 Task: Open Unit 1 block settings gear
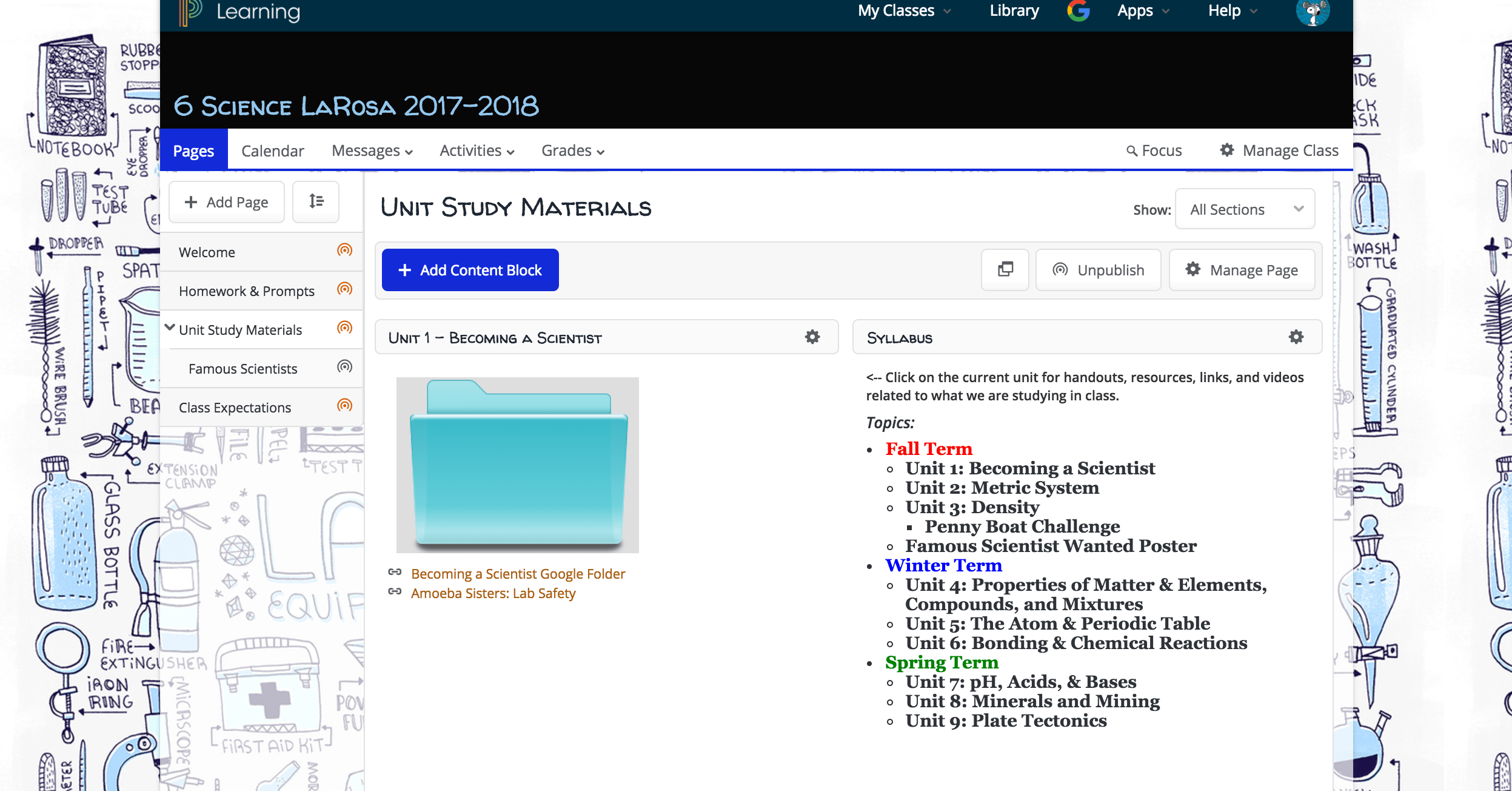(x=812, y=337)
